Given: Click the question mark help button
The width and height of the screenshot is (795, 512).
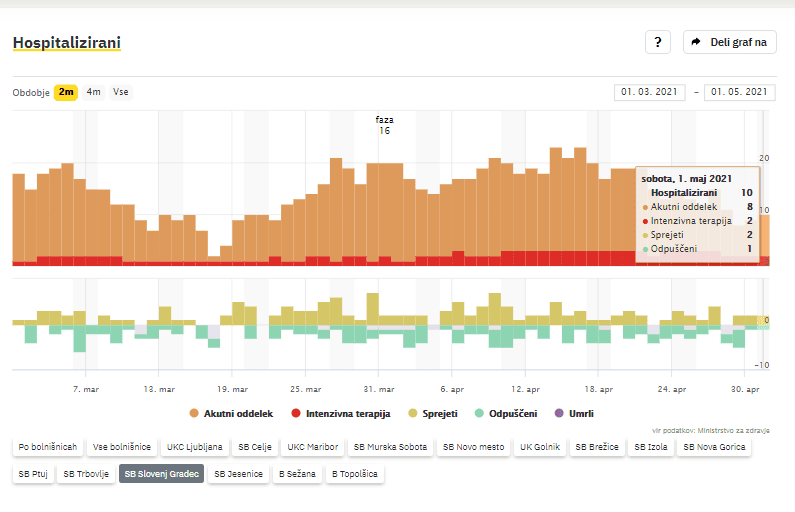Looking at the screenshot, I should pyautogui.click(x=656, y=42).
